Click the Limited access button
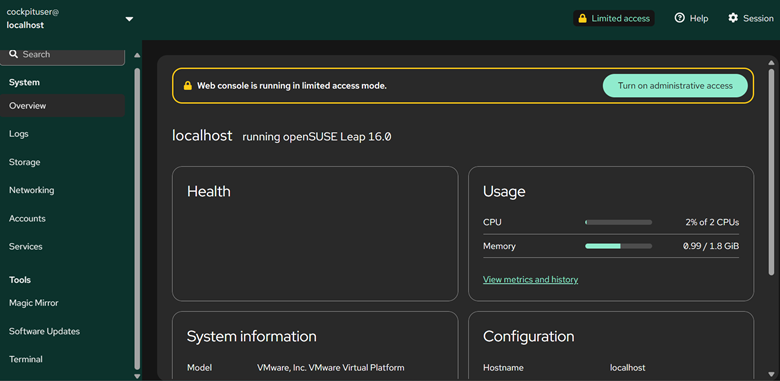This screenshot has width=780, height=381. pyautogui.click(x=614, y=18)
